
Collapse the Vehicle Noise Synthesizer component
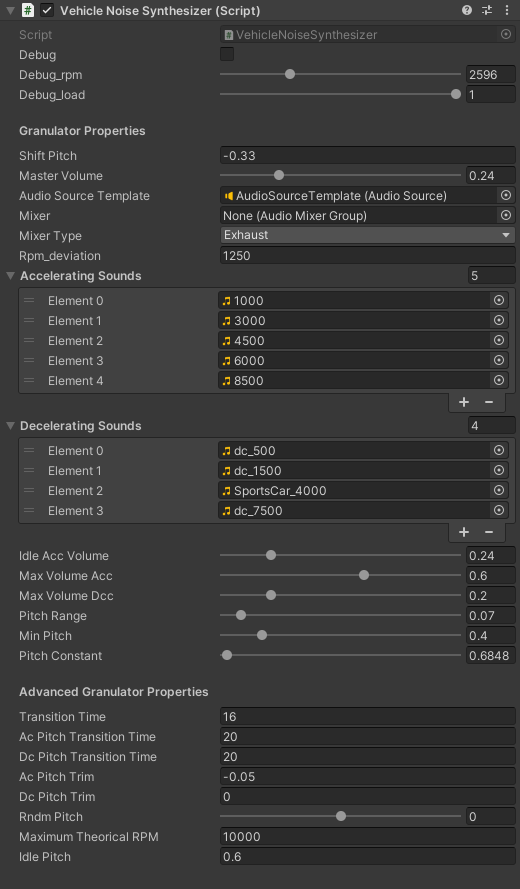coord(10,10)
